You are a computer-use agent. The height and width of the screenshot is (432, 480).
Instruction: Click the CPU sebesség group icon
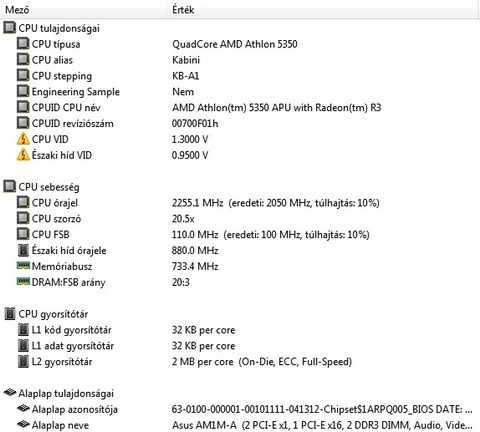(x=10, y=187)
